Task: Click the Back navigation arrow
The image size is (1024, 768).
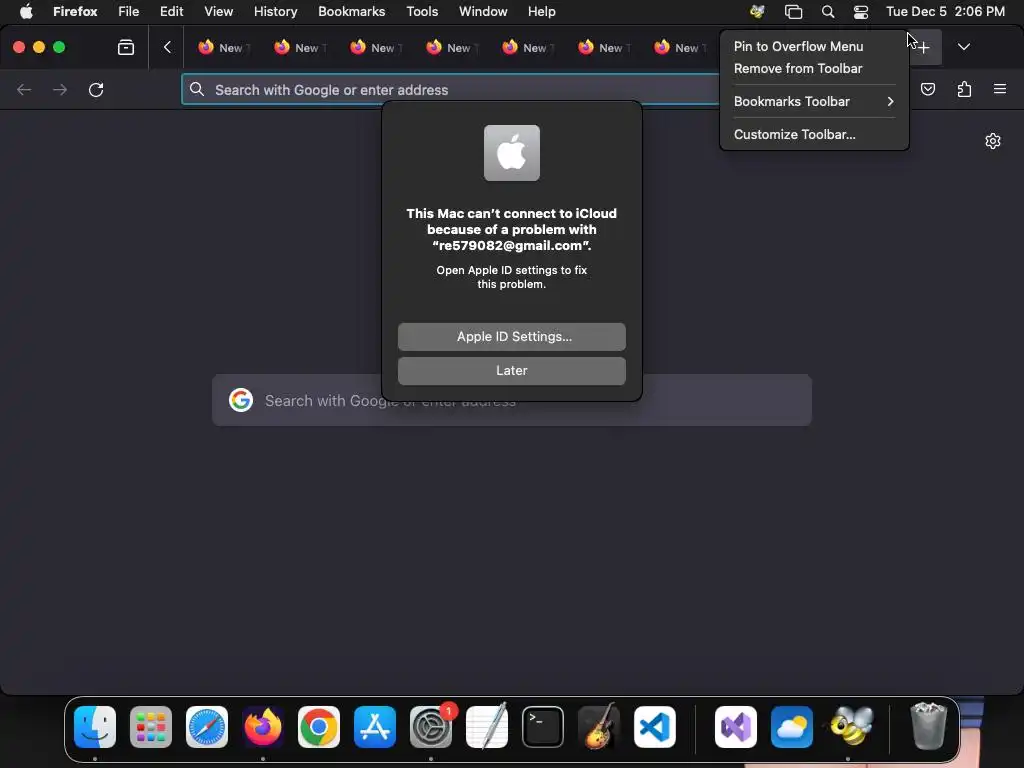Action: [24, 89]
